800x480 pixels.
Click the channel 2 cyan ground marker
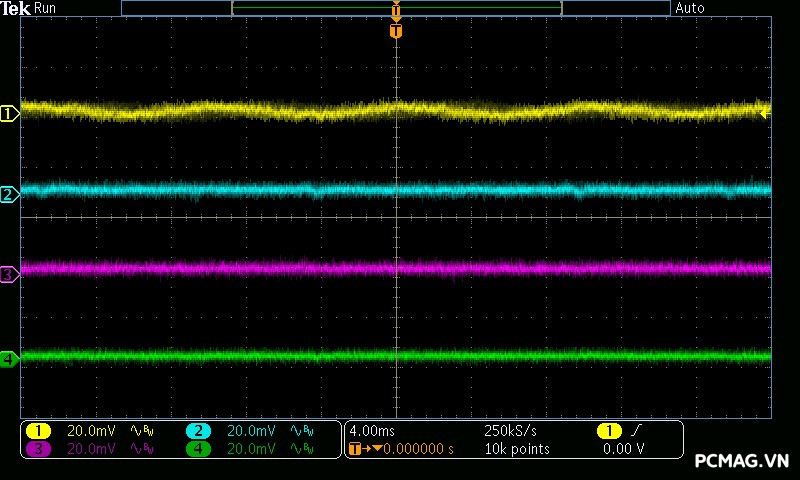9,194
